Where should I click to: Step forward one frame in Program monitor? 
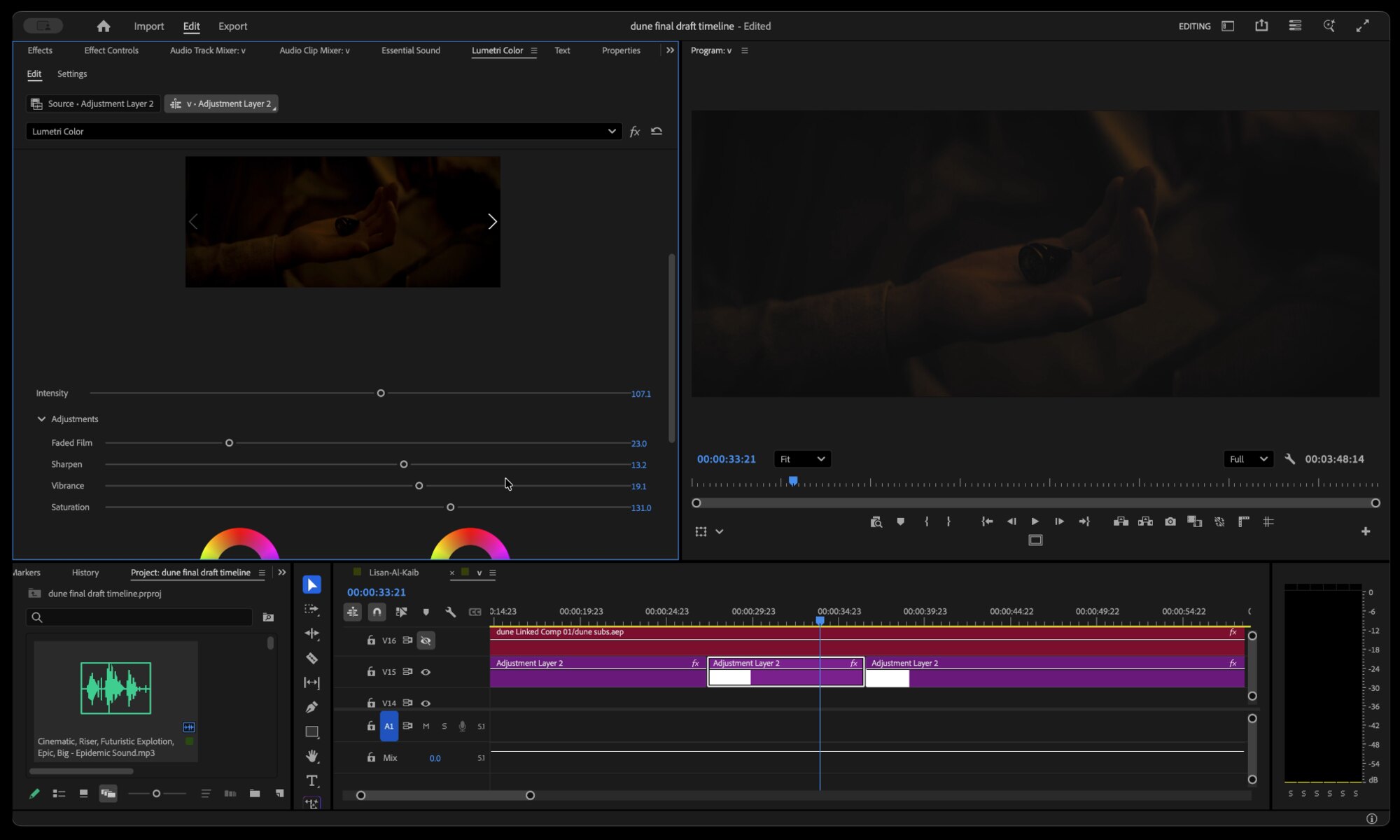click(x=1059, y=521)
